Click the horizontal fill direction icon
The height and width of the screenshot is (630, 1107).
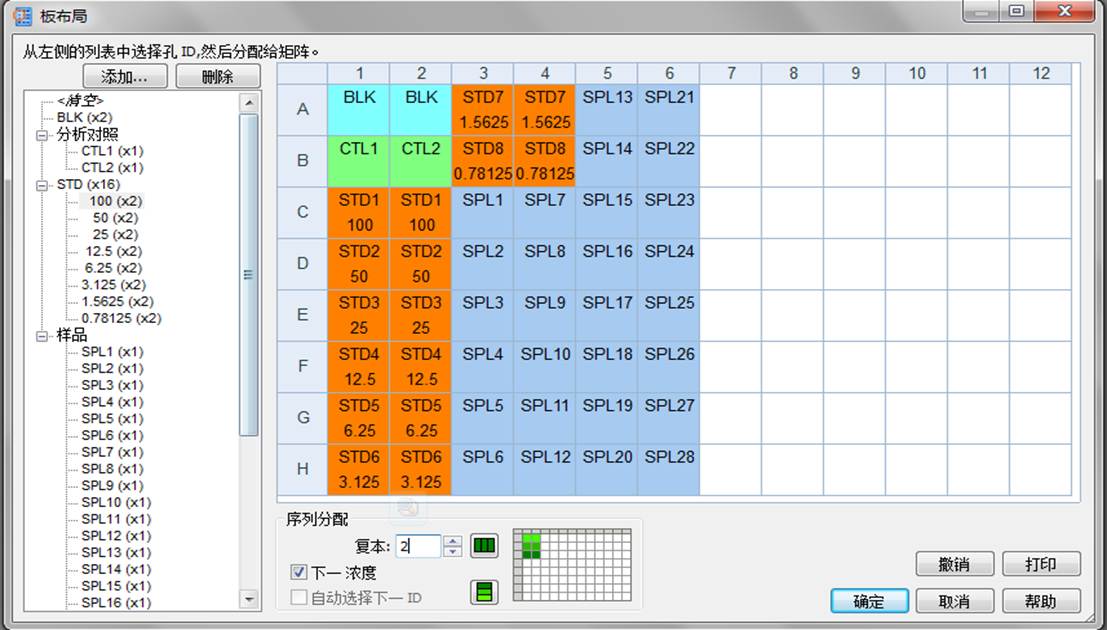[484, 547]
